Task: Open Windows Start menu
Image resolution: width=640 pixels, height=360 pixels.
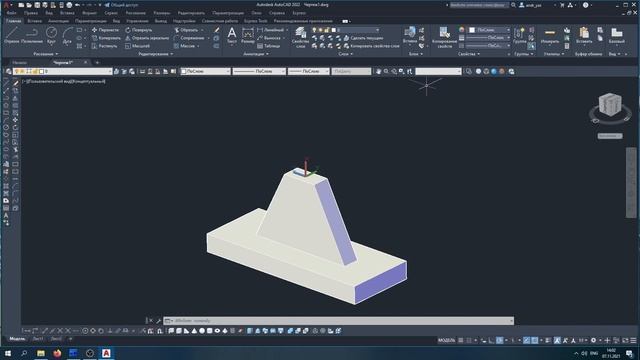Action: (8, 353)
